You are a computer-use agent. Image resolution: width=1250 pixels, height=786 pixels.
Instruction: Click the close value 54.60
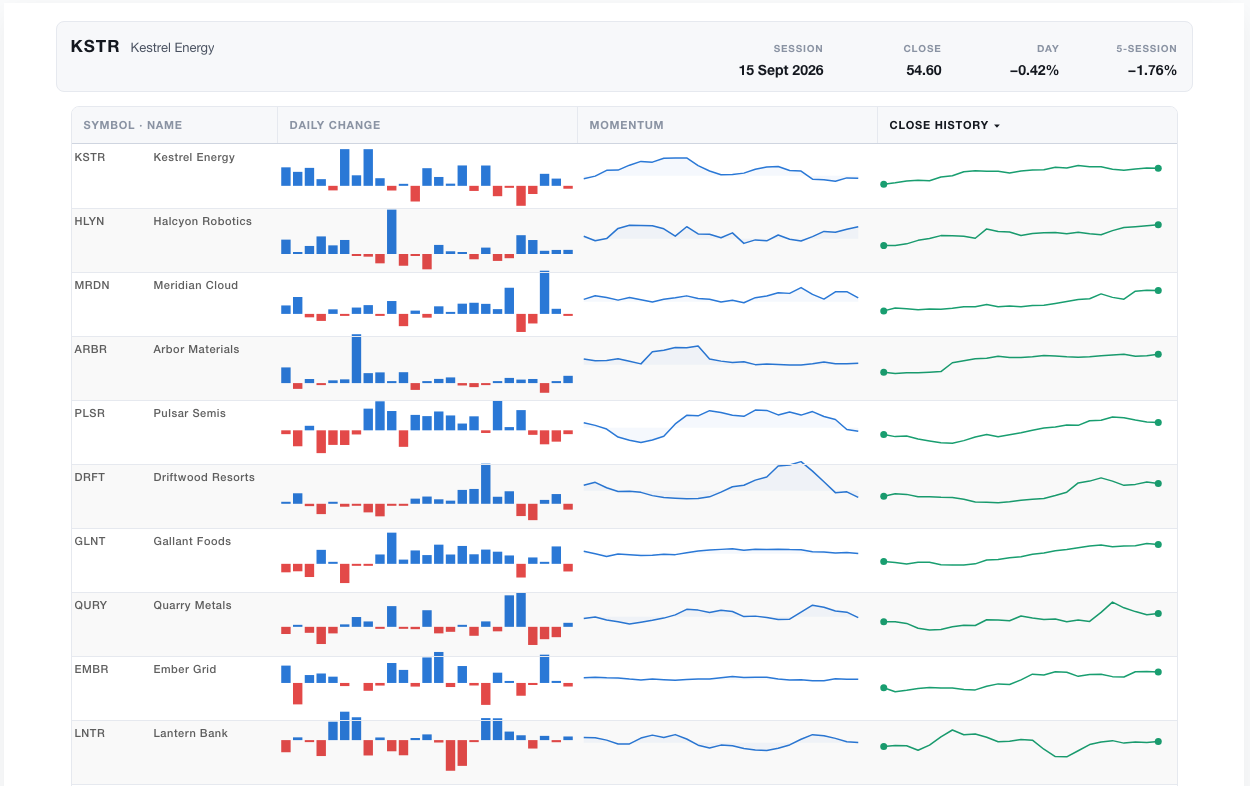924,70
